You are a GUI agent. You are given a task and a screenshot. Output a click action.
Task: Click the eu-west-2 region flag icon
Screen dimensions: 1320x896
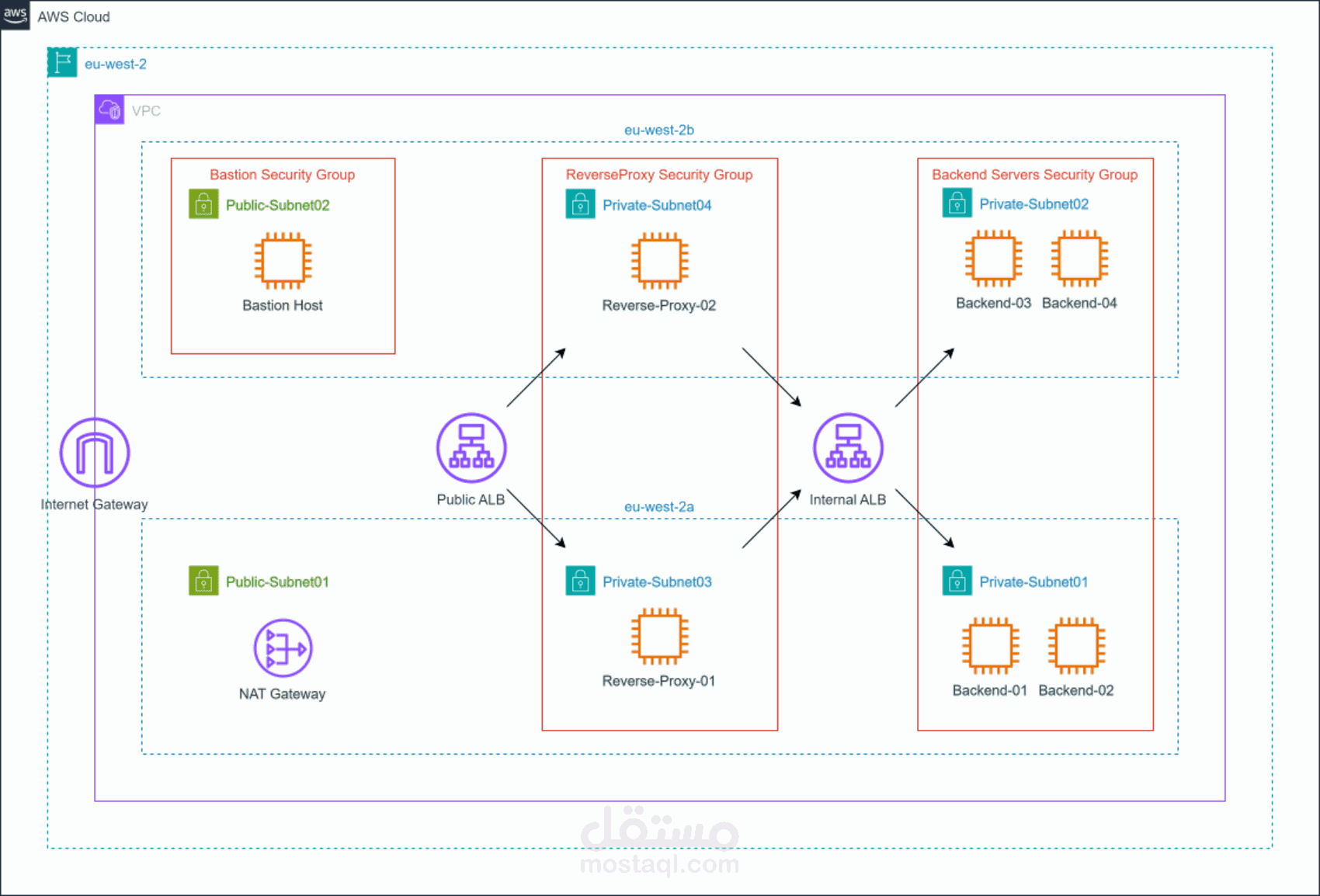[62, 62]
